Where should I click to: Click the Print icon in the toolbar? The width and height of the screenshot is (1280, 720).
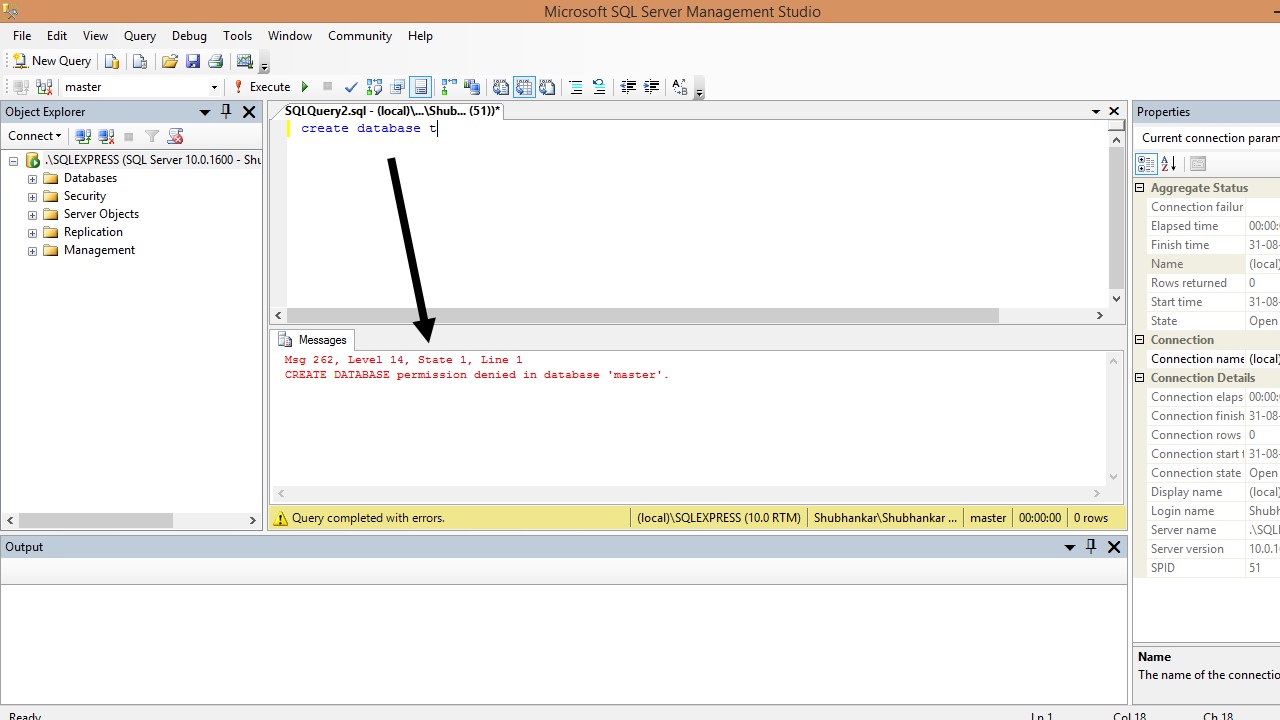point(215,61)
